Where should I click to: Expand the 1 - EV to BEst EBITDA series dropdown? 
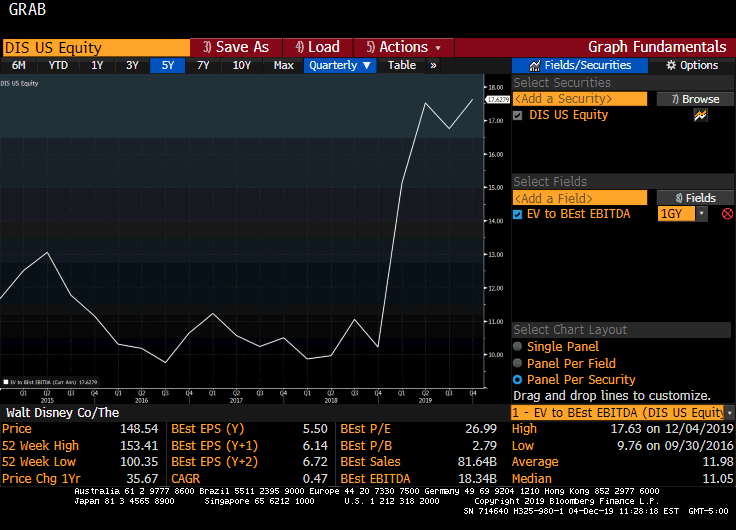click(729, 413)
